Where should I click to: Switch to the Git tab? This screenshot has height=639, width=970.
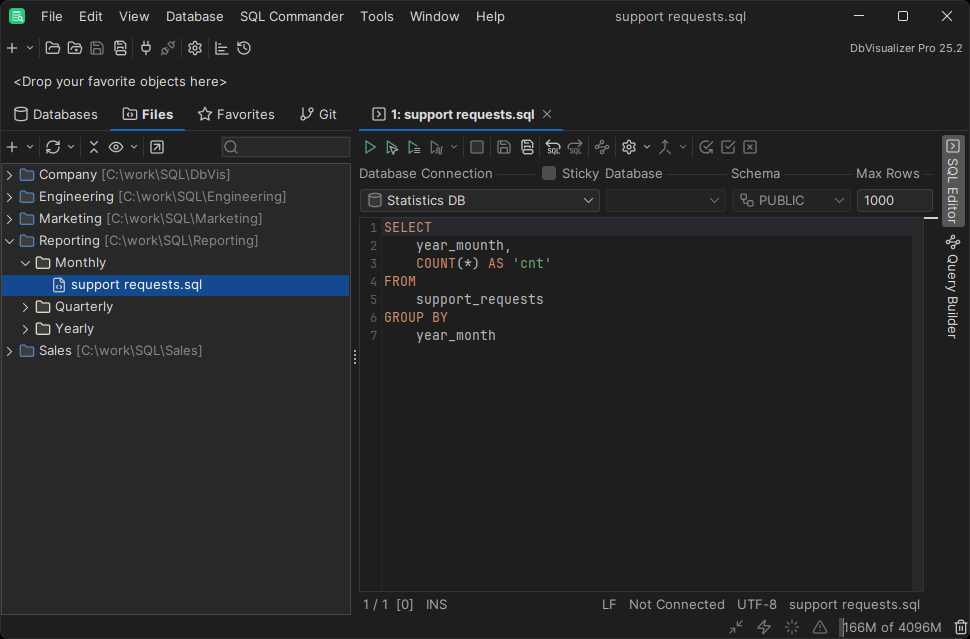(x=318, y=114)
